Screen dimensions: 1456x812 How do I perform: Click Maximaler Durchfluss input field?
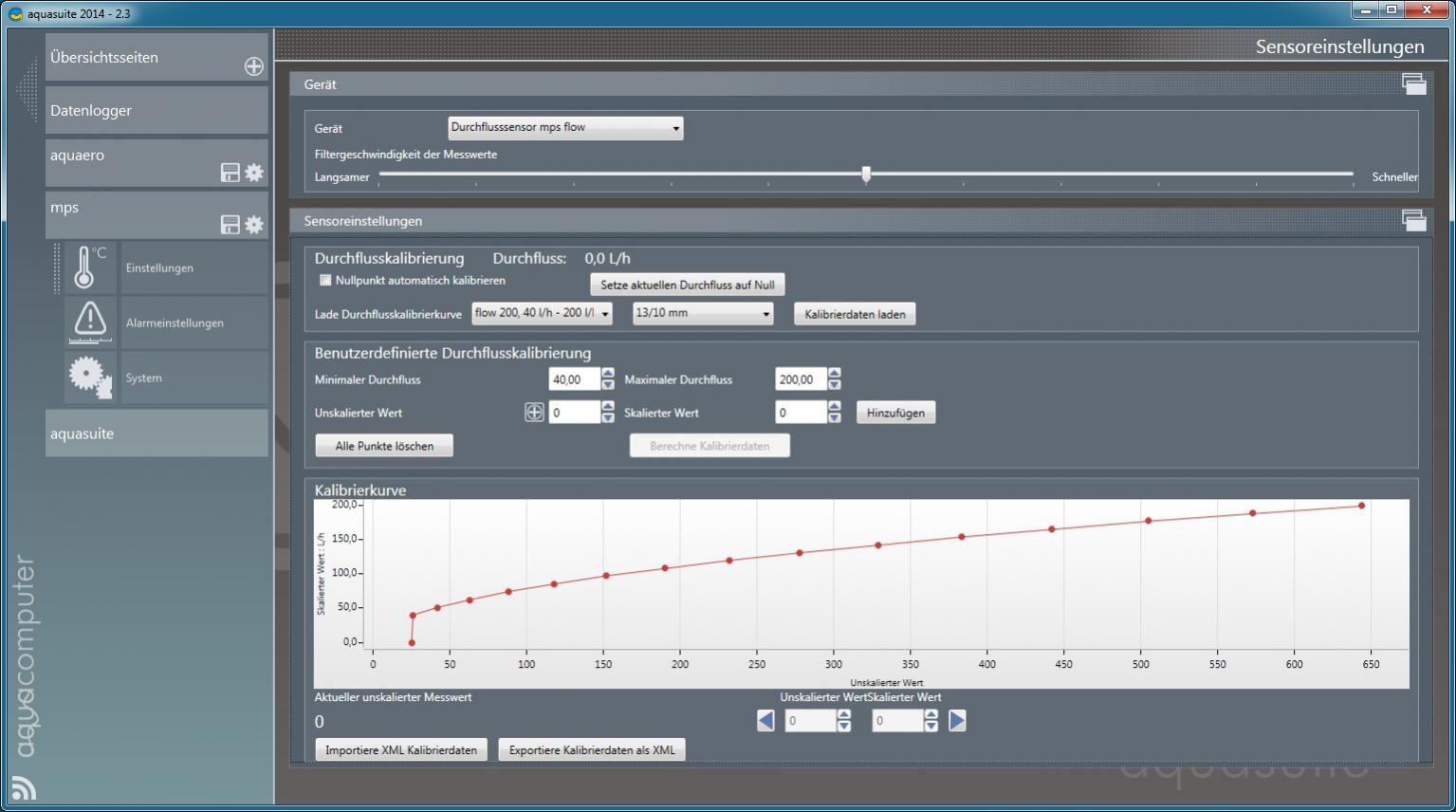pos(802,379)
